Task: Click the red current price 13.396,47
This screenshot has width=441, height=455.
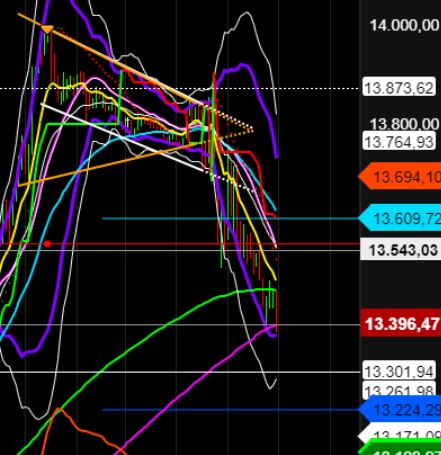Action: click(x=401, y=324)
